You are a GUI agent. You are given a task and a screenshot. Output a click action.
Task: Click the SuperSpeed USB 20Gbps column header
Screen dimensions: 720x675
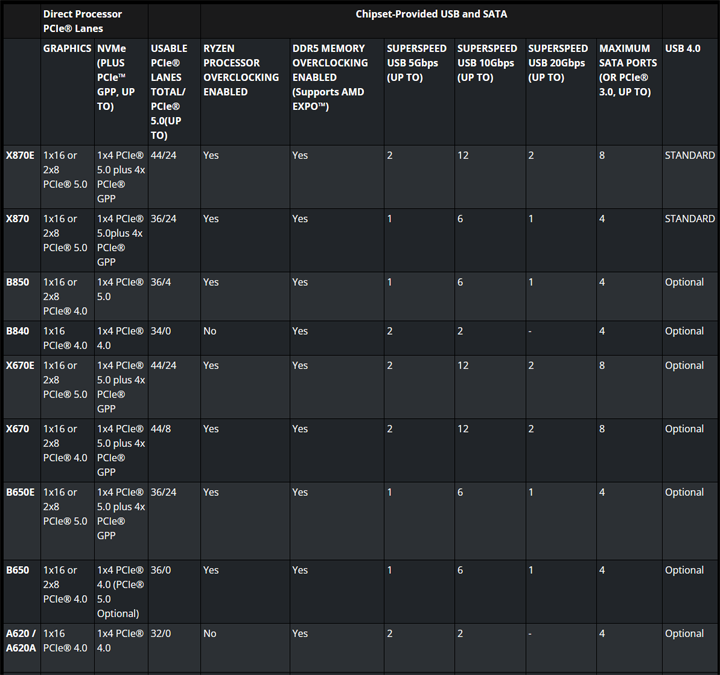(x=558, y=63)
